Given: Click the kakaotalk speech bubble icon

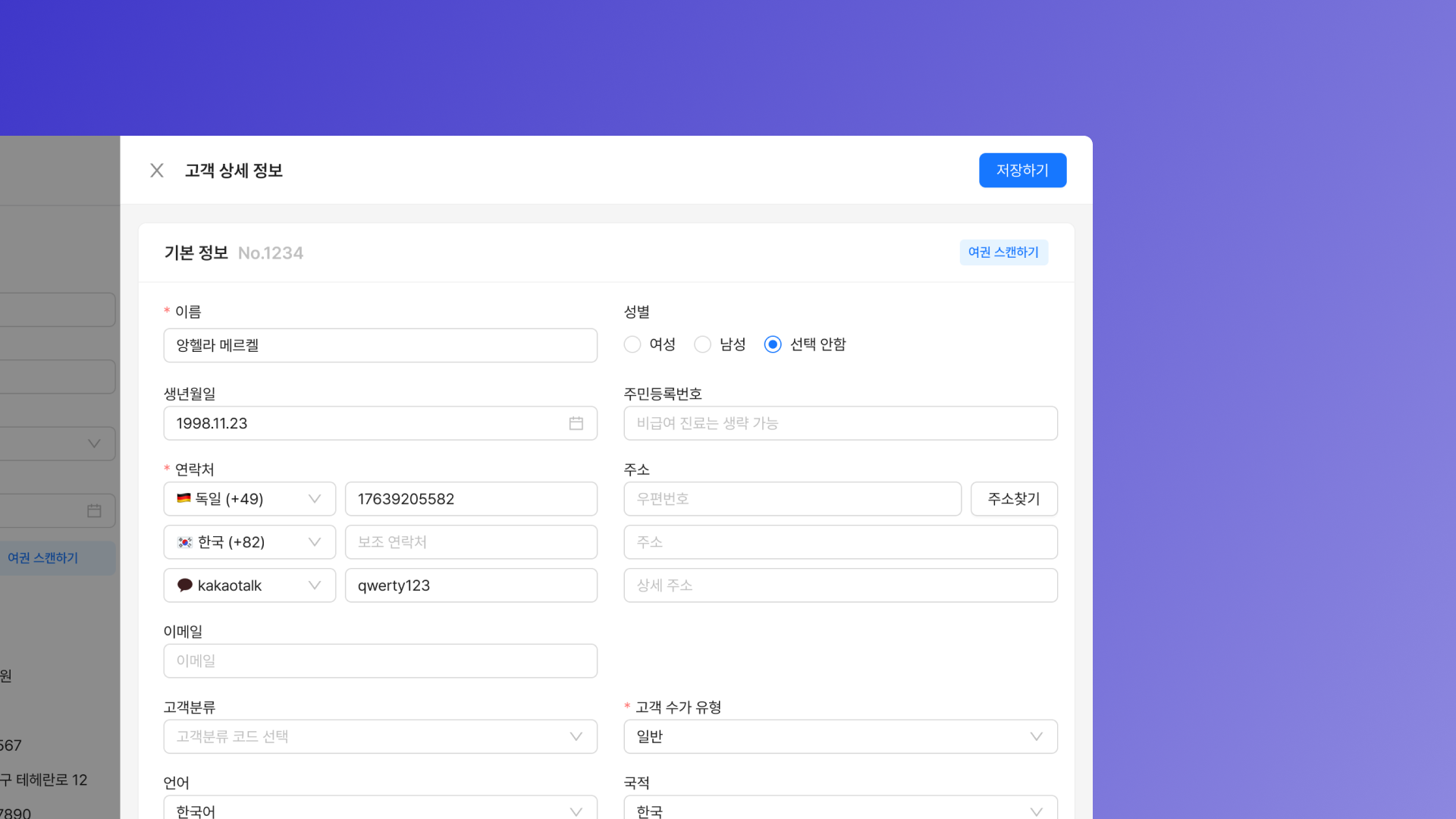Looking at the screenshot, I should pos(184,585).
